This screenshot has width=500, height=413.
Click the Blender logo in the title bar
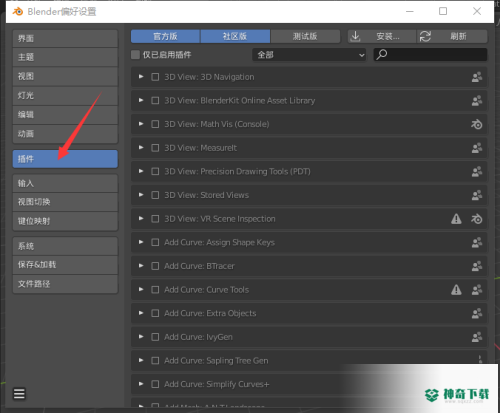coord(18,11)
